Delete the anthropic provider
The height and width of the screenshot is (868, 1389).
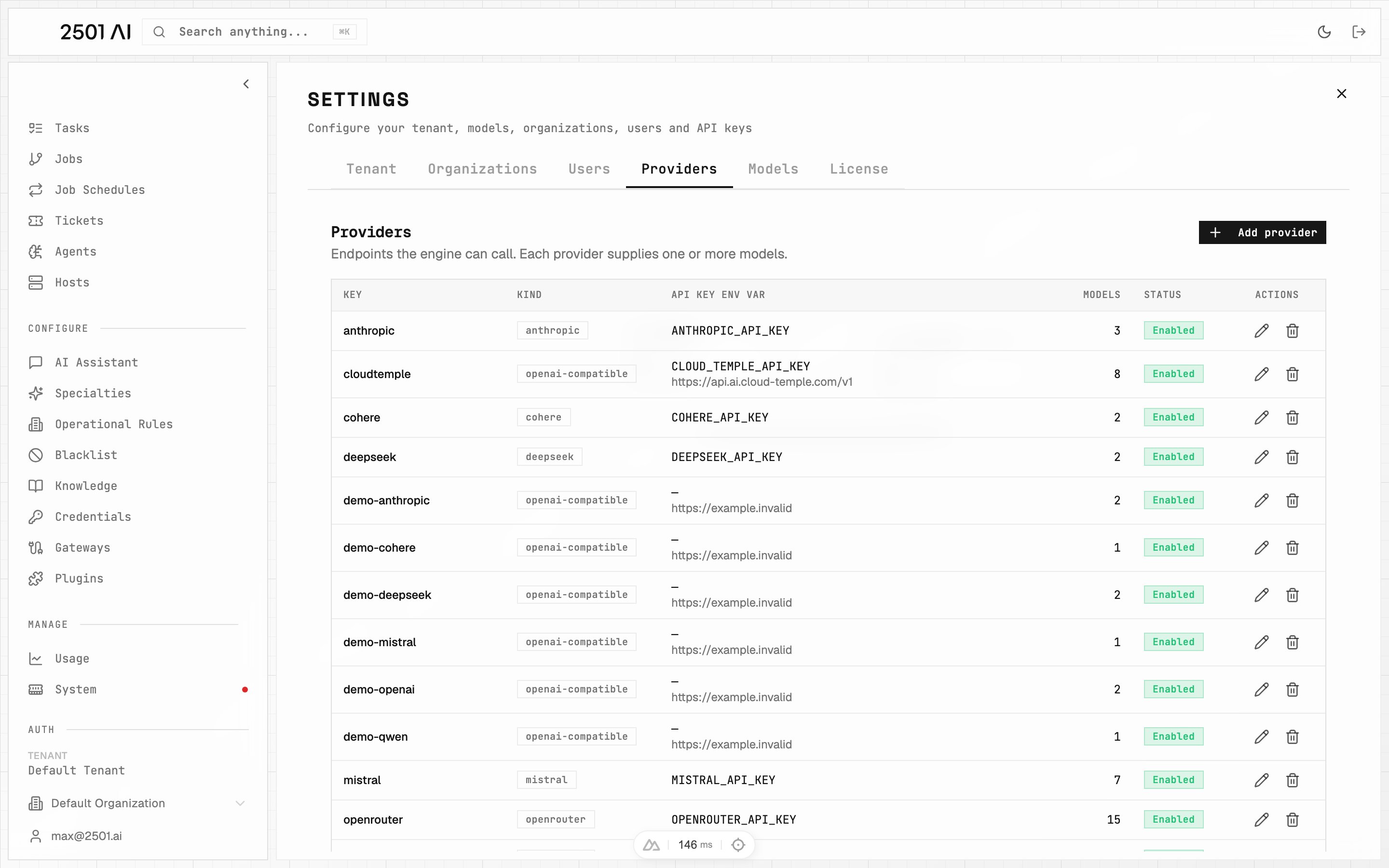pos(1292,331)
